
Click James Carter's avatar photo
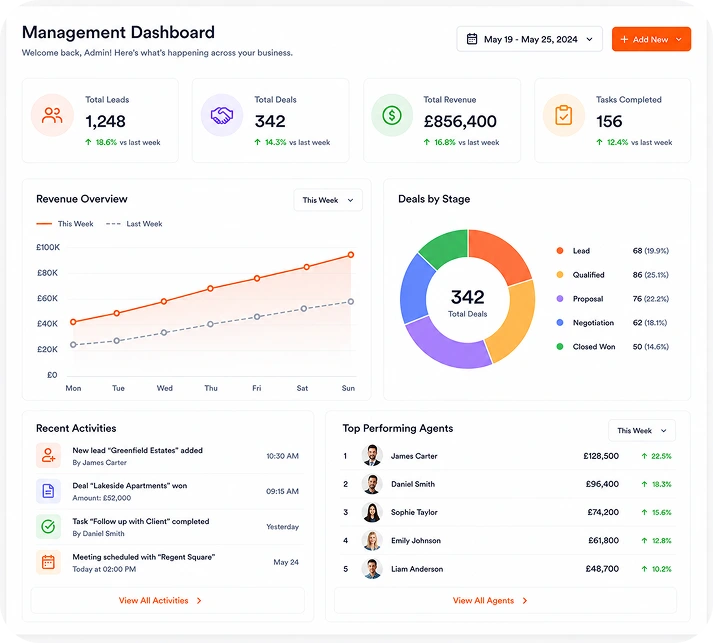pyautogui.click(x=372, y=456)
